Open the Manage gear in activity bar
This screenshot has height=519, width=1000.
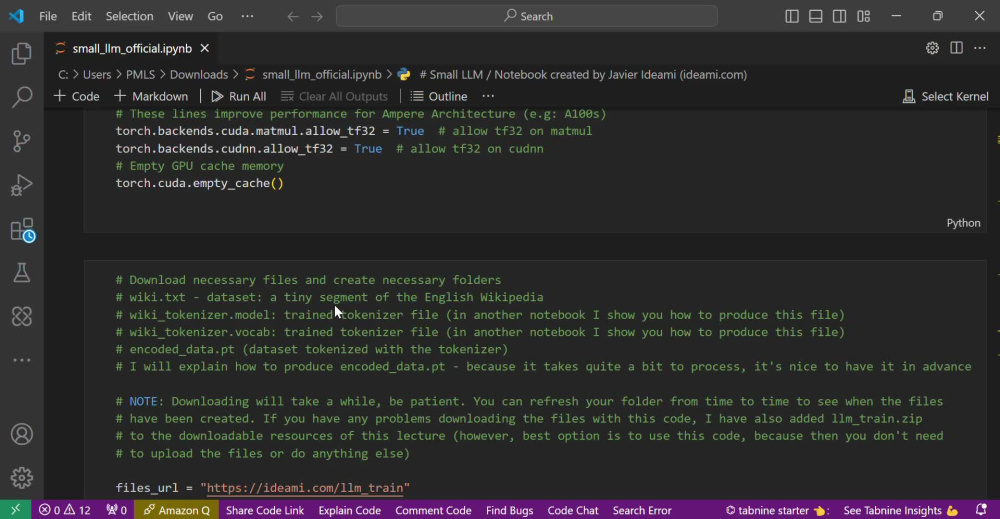(22, 478)
